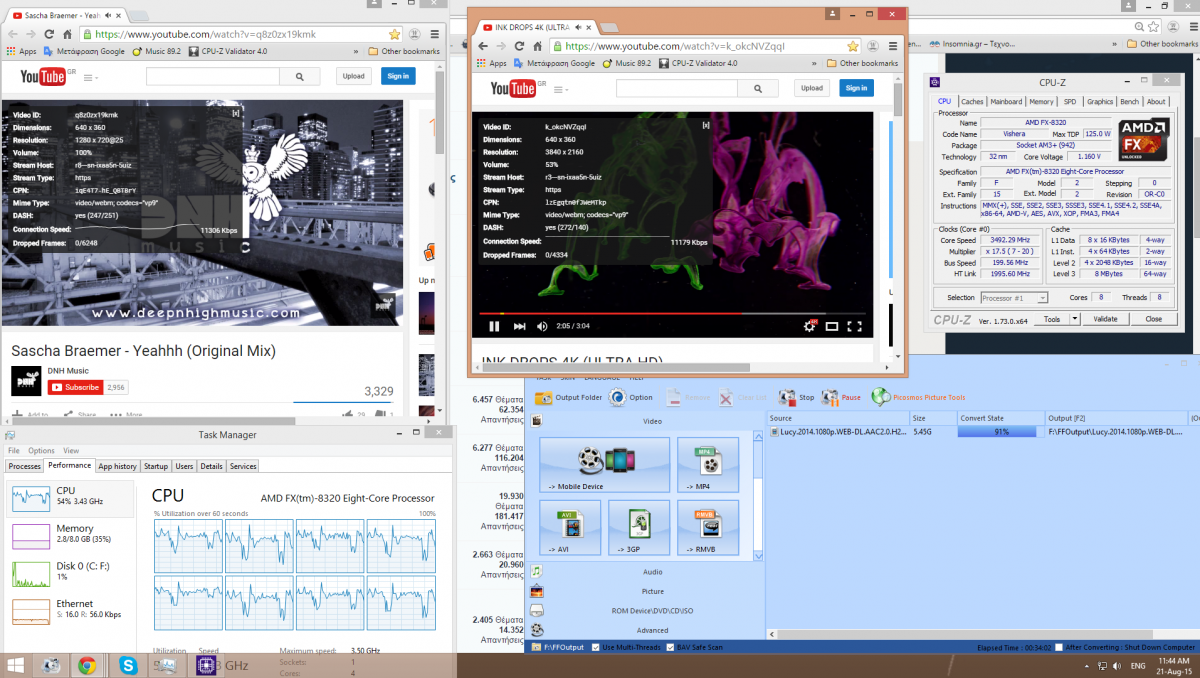The image size is (1200, 678).
Task: Choose AVI conversion format
Action: point(570,527)
